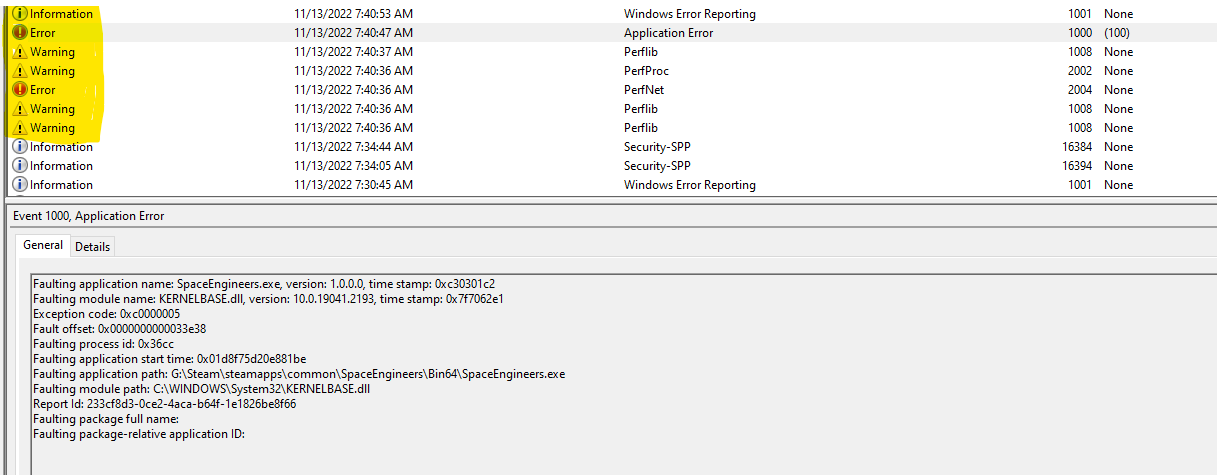
Task: Click event ID 16384
Action: click(x=1076, y=147)
